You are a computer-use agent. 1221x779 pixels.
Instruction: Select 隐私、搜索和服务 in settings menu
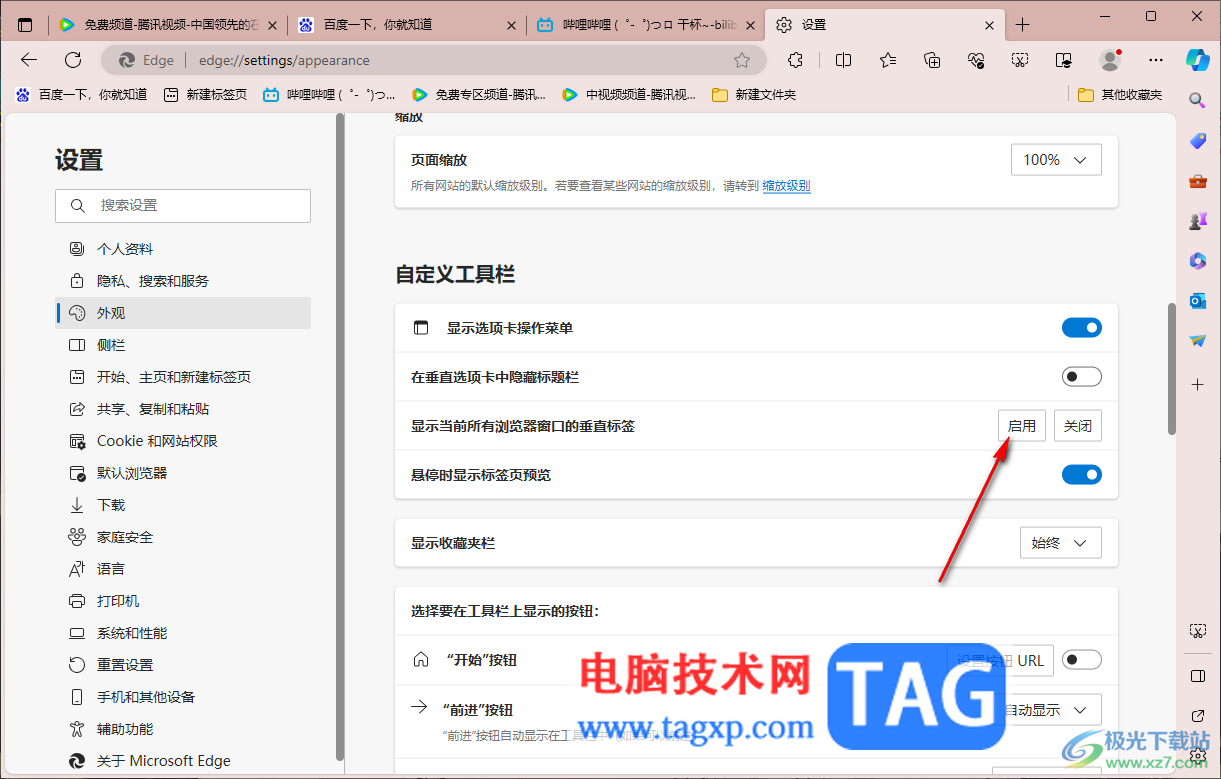click(183, 281)
